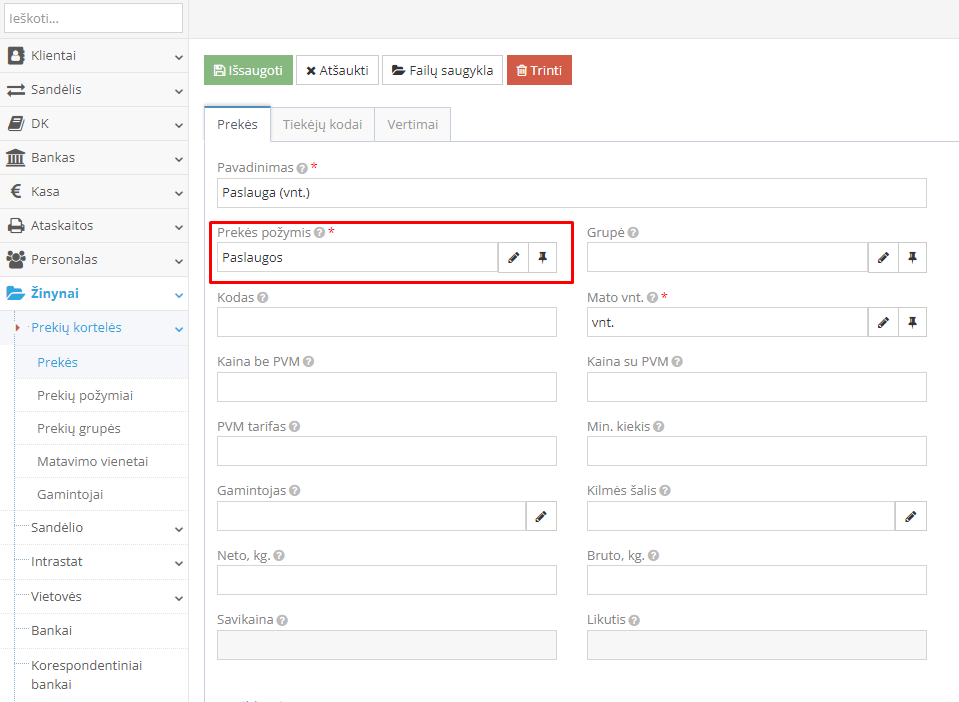Click the help icon beside Min. kiekis
The width and height of the screenshot is (959, 702).
click(658, 427)
